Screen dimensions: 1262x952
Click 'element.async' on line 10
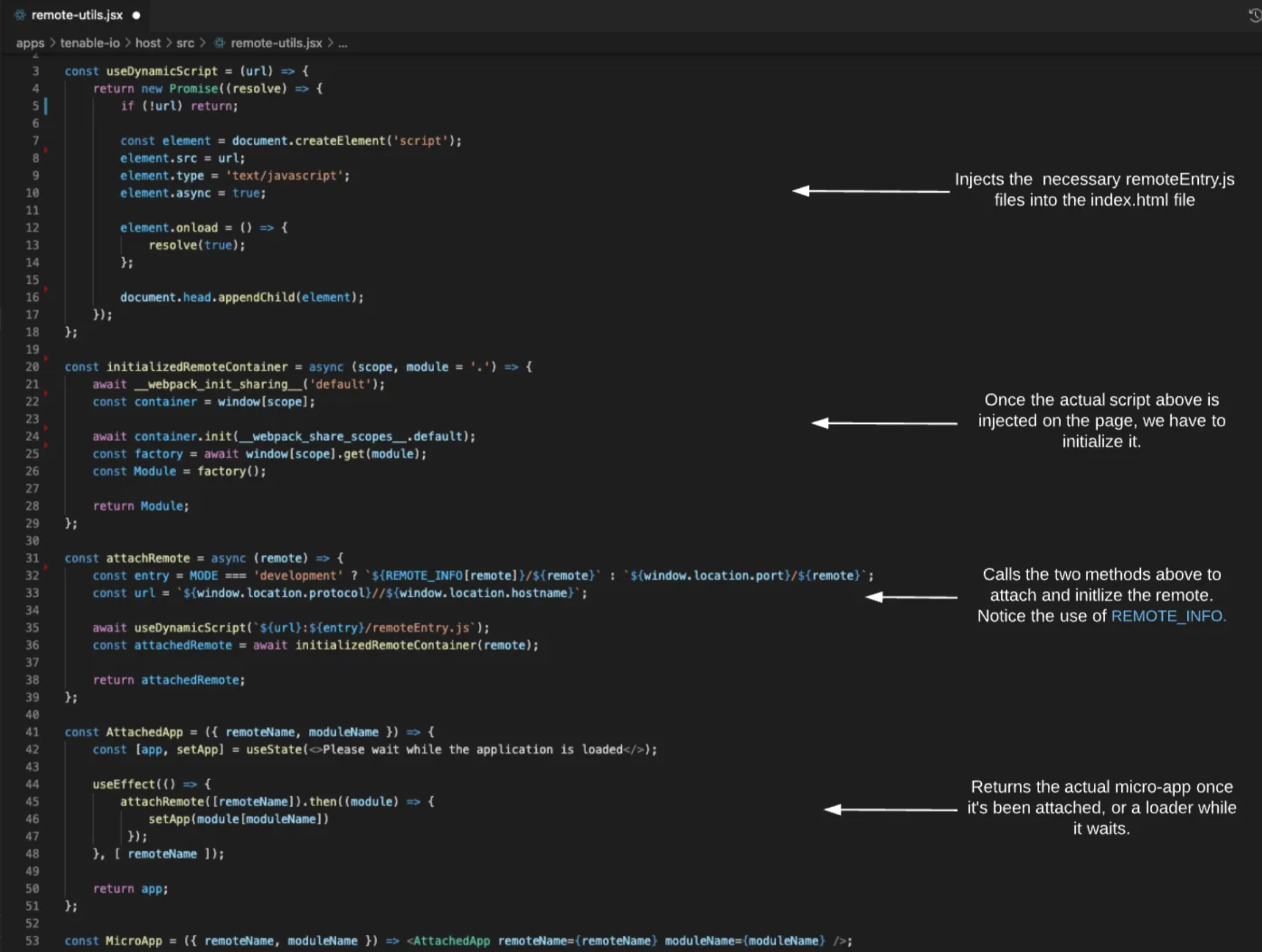(165, 193)
